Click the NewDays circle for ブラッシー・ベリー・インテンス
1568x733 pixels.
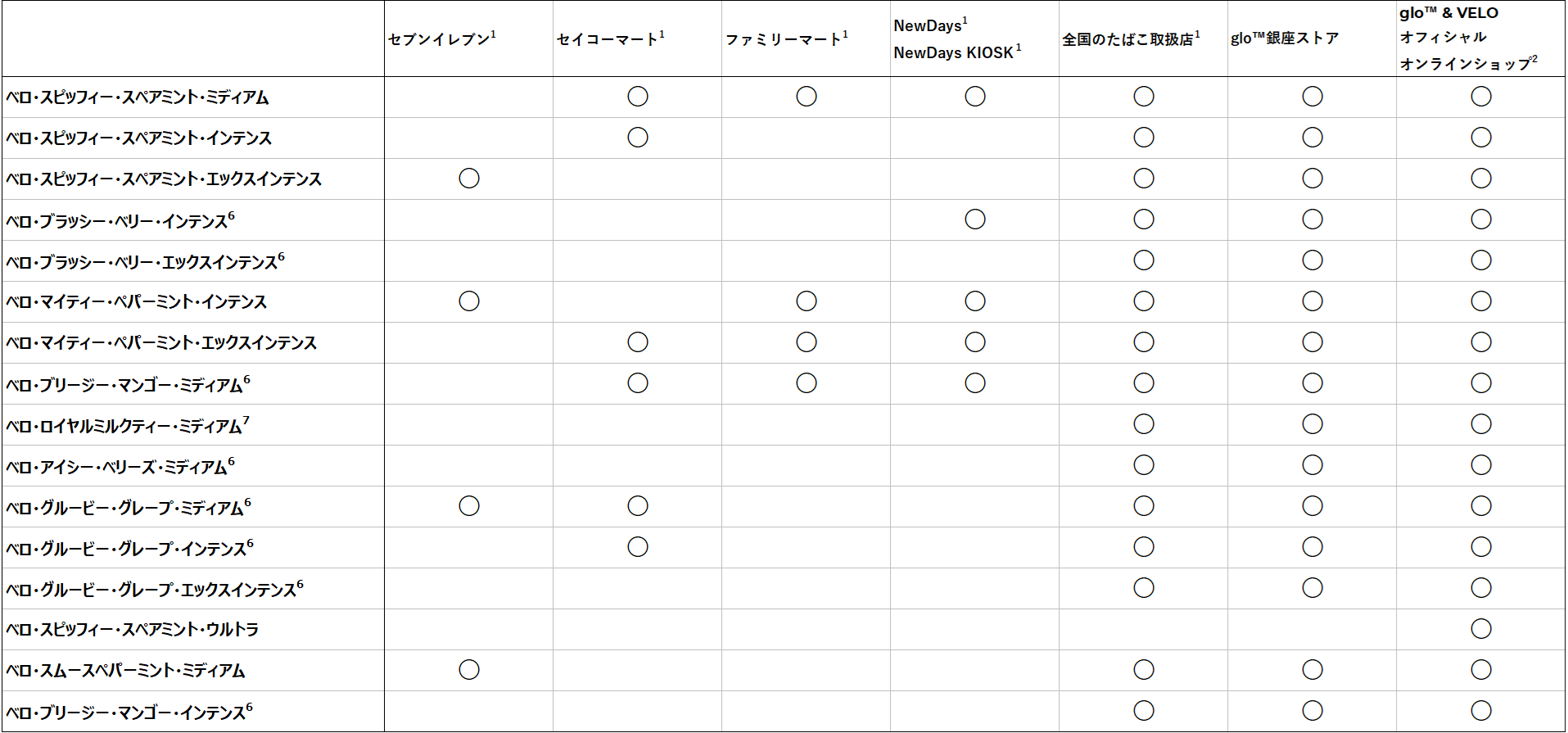coord(975,219)
